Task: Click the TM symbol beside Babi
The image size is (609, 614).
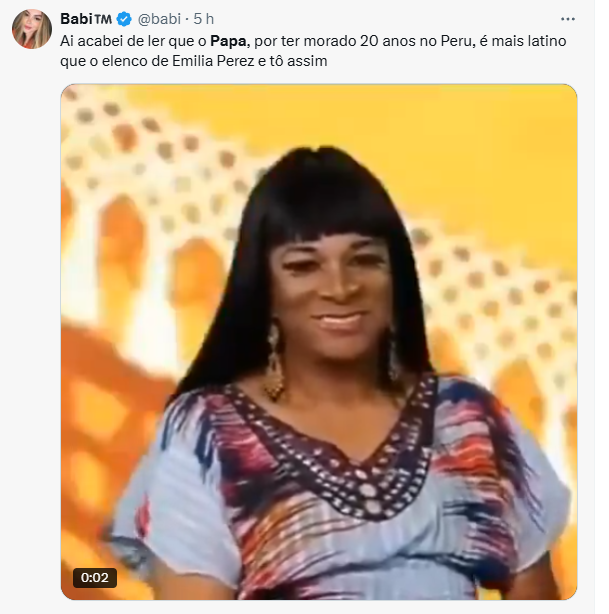Action: 103,19
